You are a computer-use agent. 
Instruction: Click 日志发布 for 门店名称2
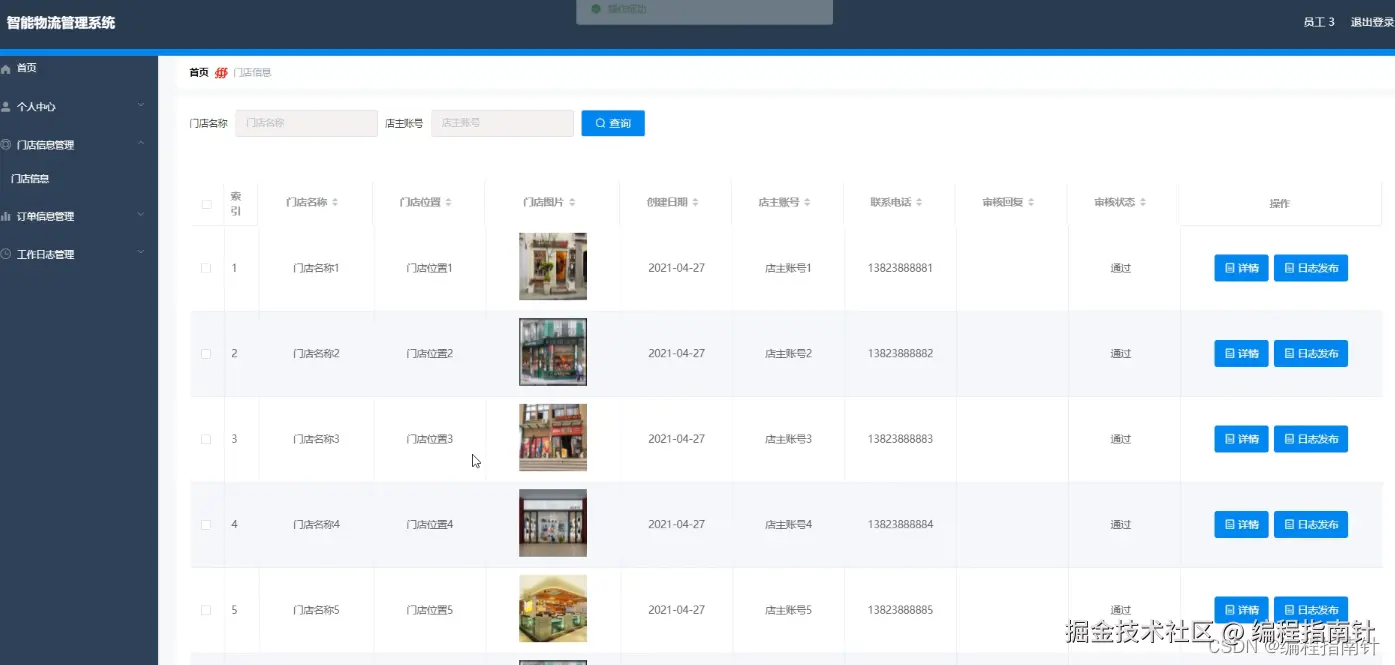pos(1311,354)
